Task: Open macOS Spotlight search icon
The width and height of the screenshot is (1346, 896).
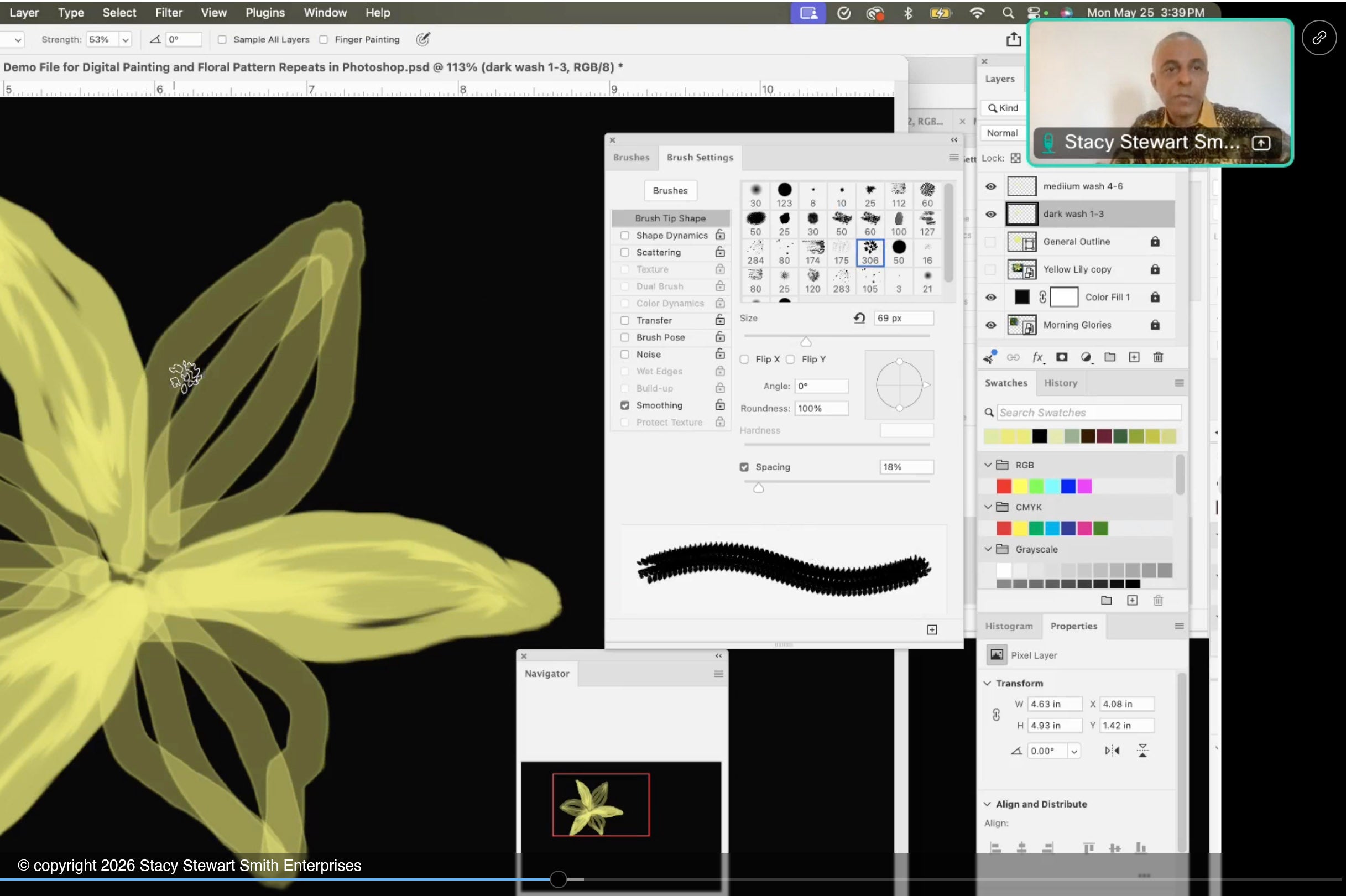Action: 1008,13
